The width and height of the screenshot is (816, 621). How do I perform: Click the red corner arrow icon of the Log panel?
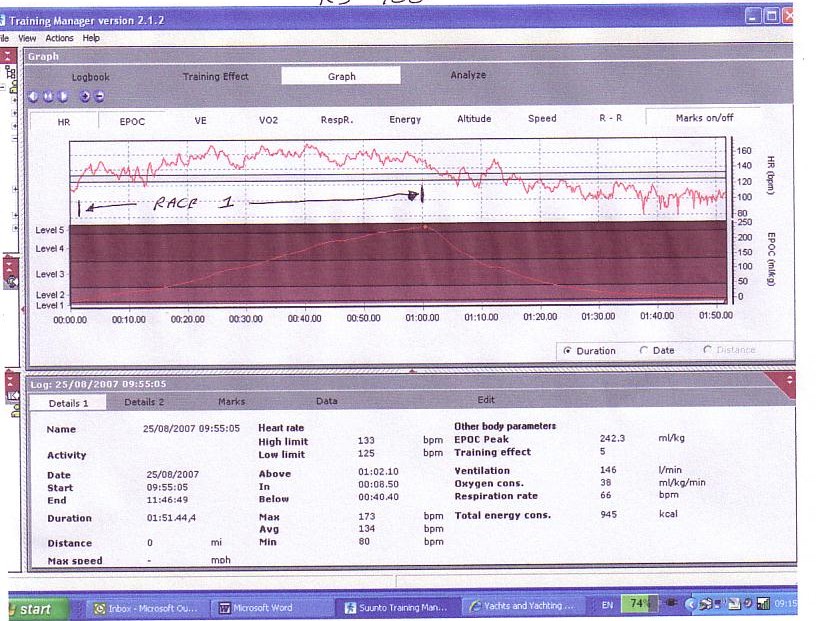784,382
